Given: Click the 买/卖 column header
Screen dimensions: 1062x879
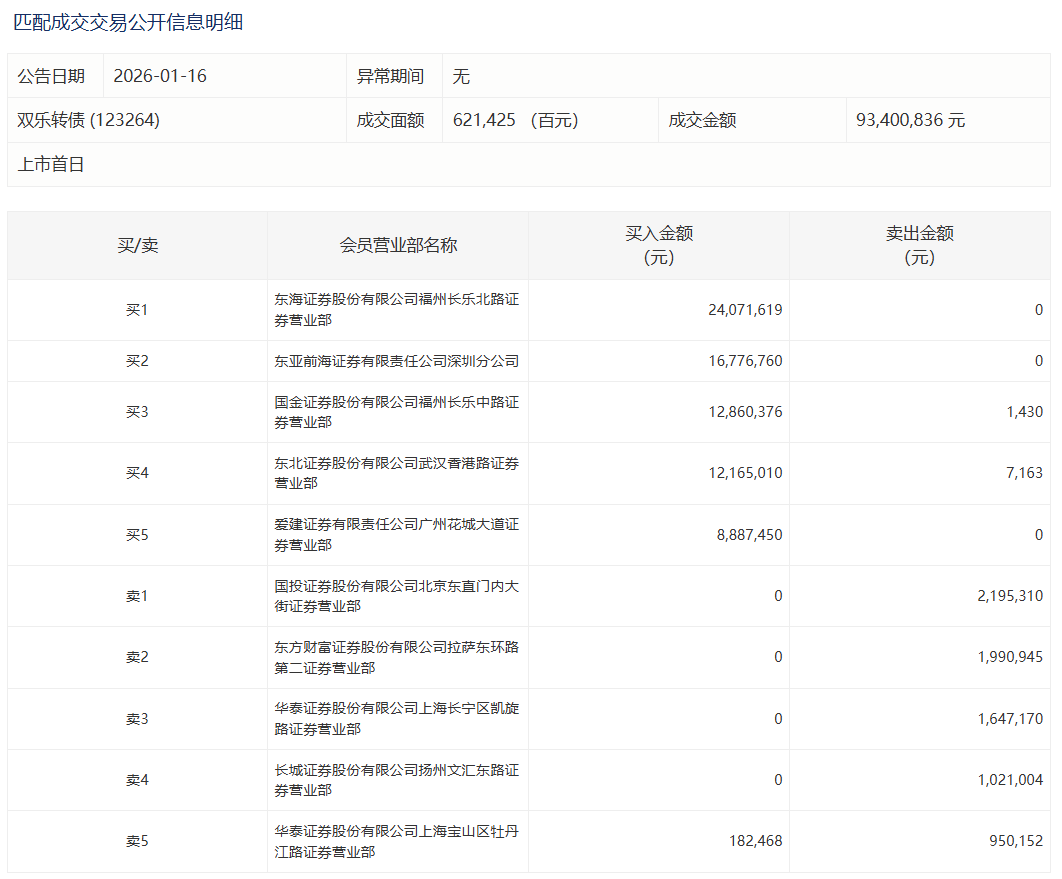Looking at the screenshot, I should click(137, 245).
